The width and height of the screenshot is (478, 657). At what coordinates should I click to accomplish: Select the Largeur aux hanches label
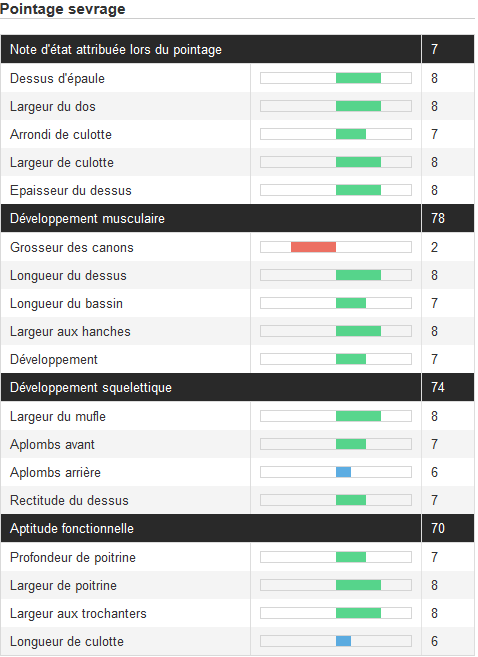click(x=70, y=331)
